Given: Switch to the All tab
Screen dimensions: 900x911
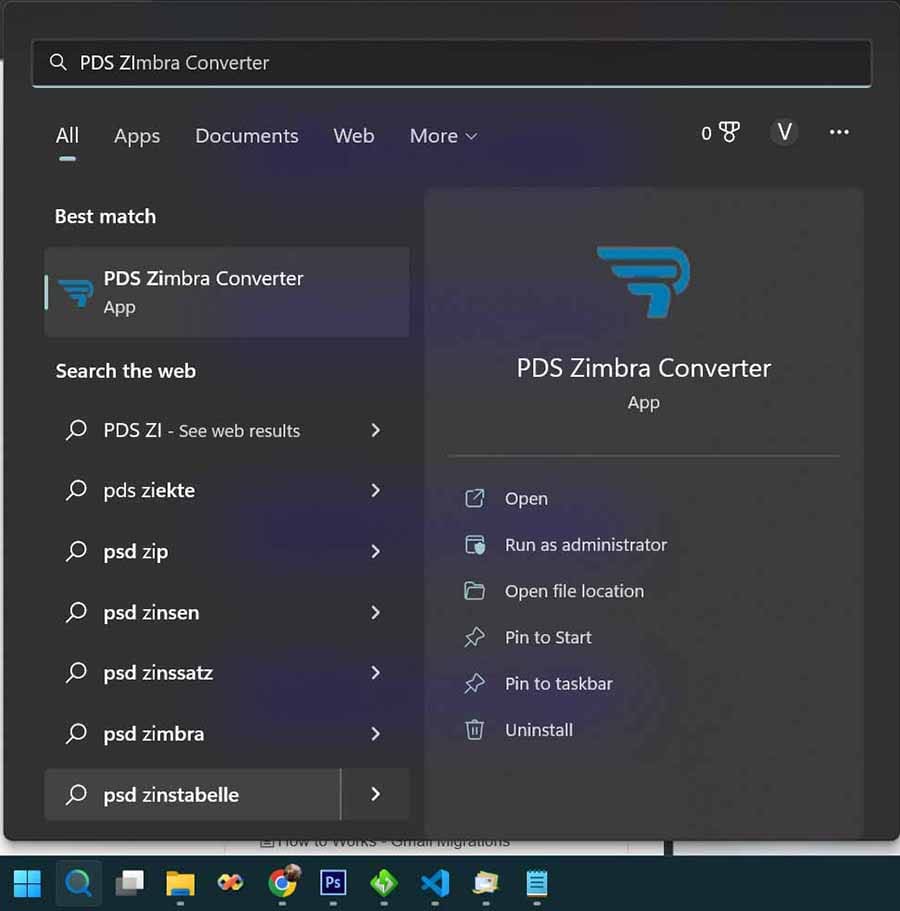Looking at the screenshot, I should 67,135.
